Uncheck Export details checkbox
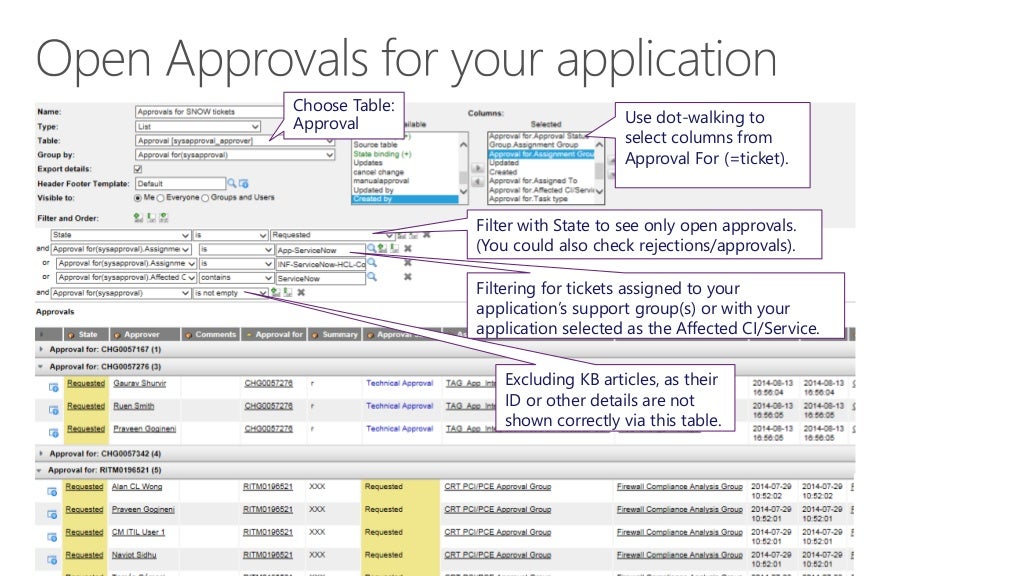 [x=138, y=169]
